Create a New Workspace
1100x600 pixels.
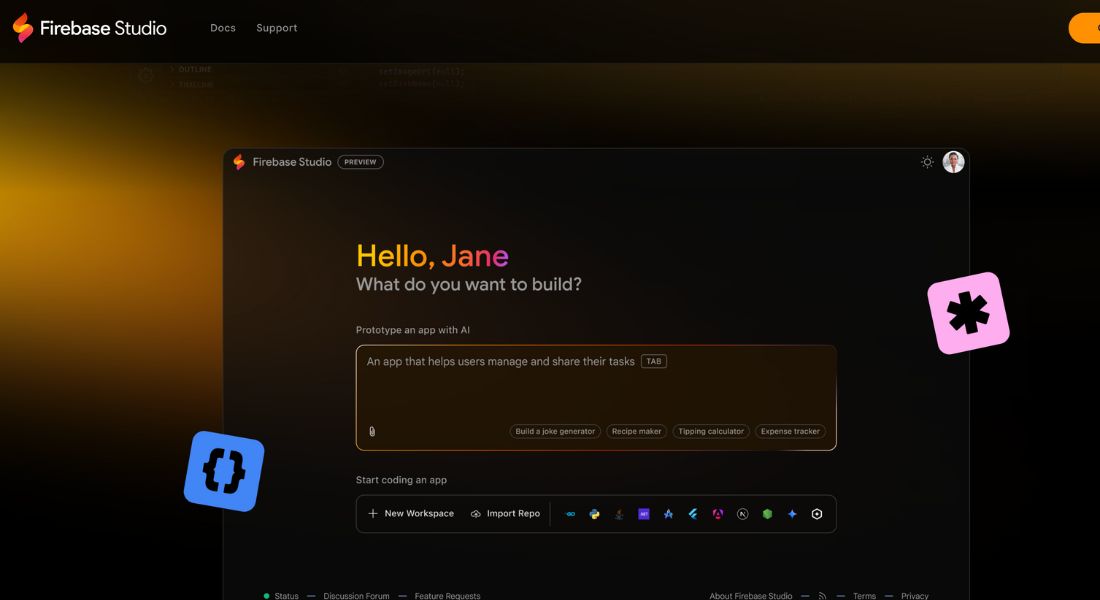[x=411, y=514]
